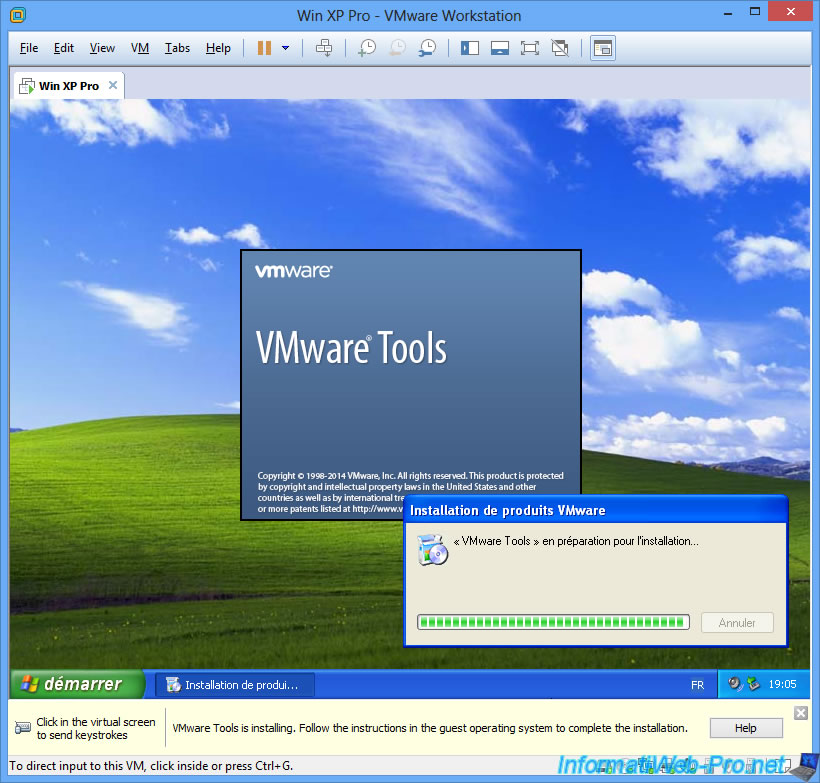Toggle the console view icon
The image size is (820, 783).
pyautogui.click(x=602, y=49)
